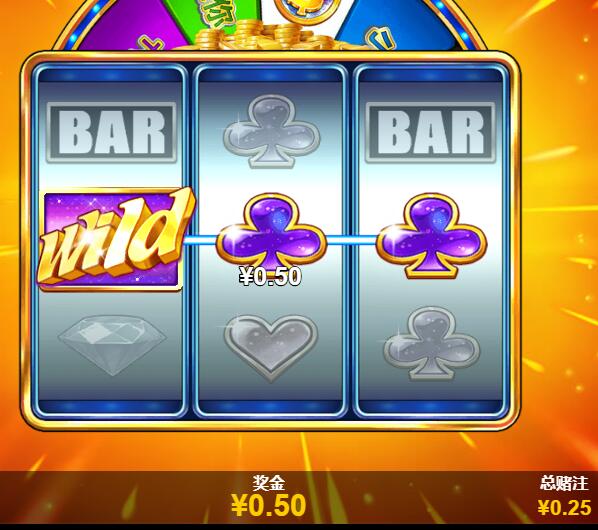The width and height of the screenshot is (598, 530).
Task: Select the purple club in the right reel
Action: [431, 235]
